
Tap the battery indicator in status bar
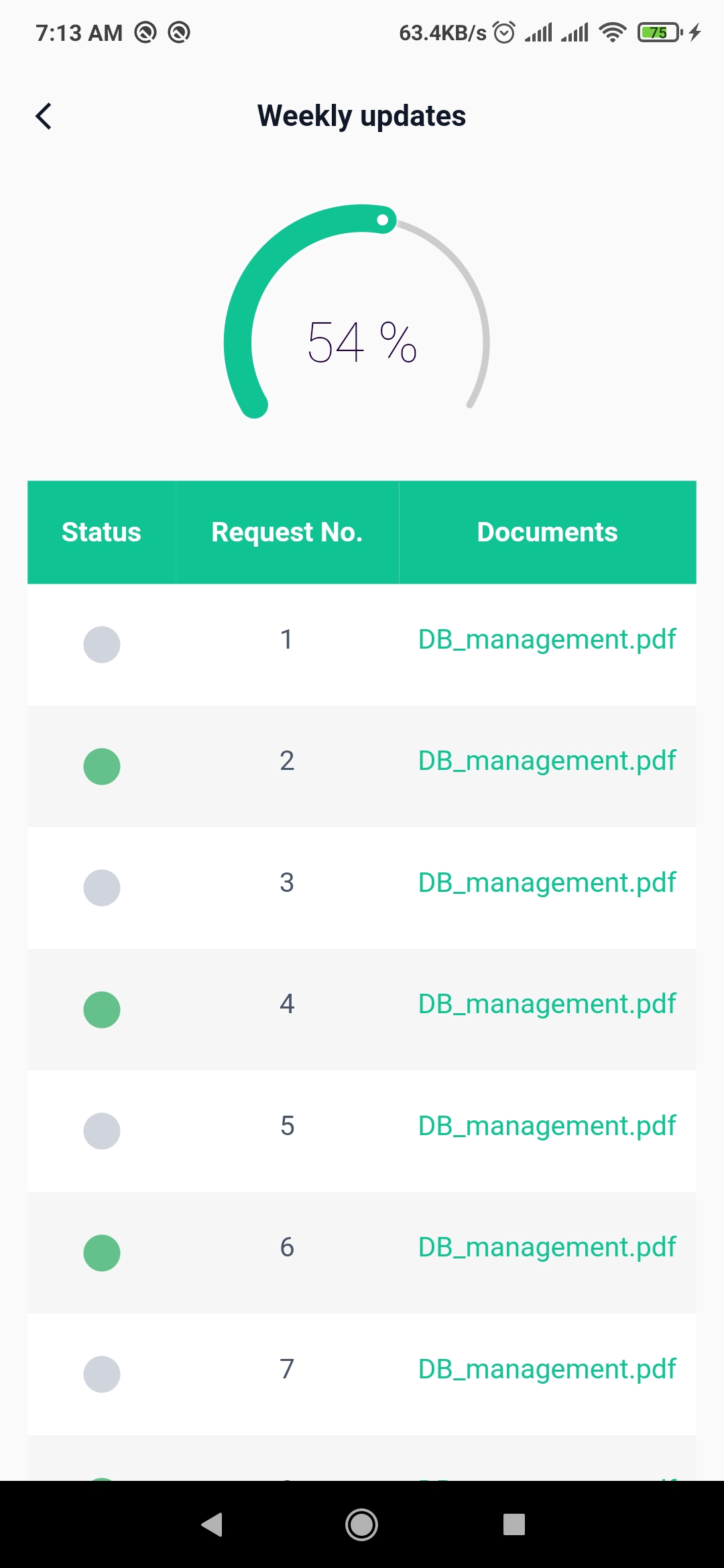[x=660, y=32]
